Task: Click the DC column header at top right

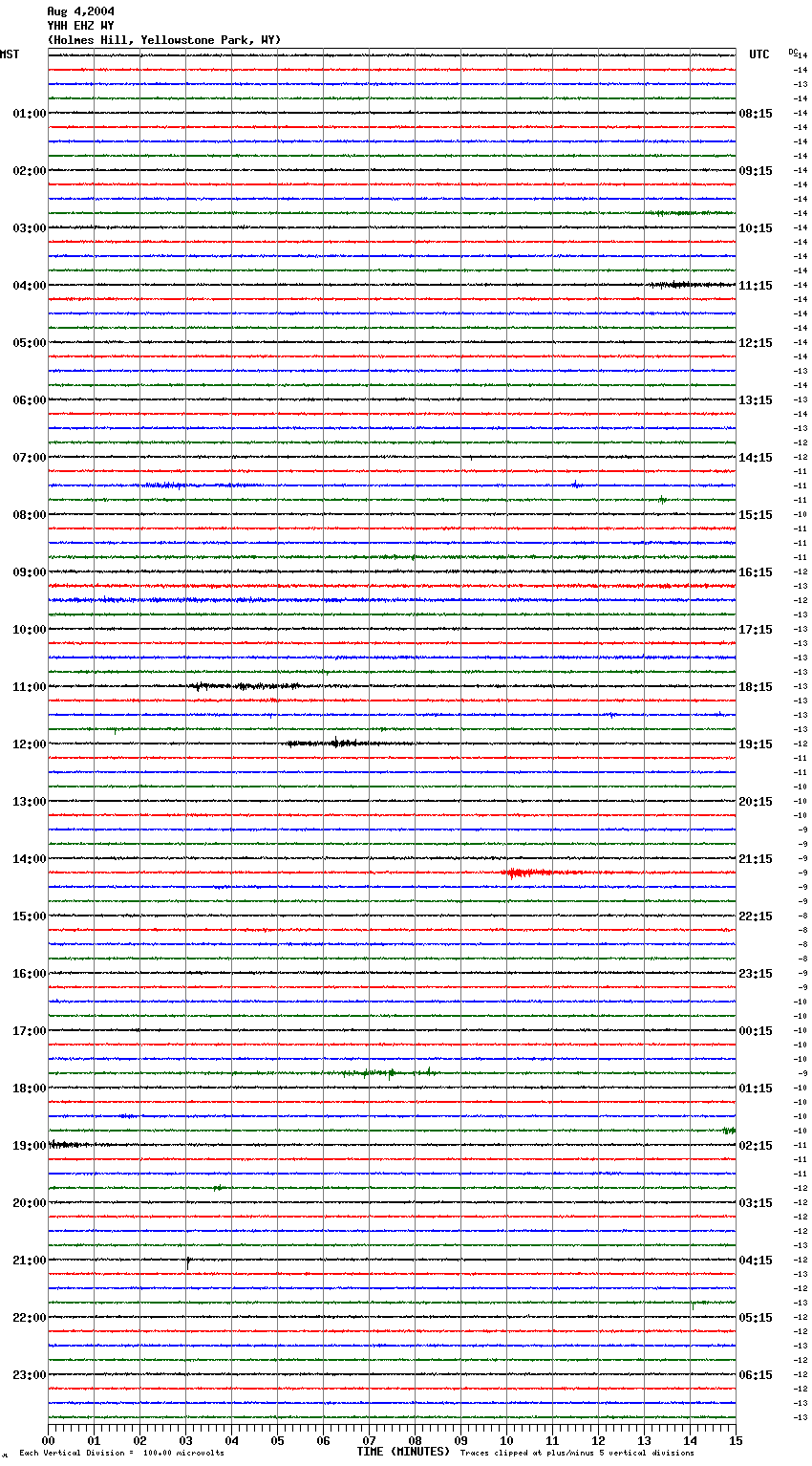Action: pyautogui.click(x=793, y=52)
